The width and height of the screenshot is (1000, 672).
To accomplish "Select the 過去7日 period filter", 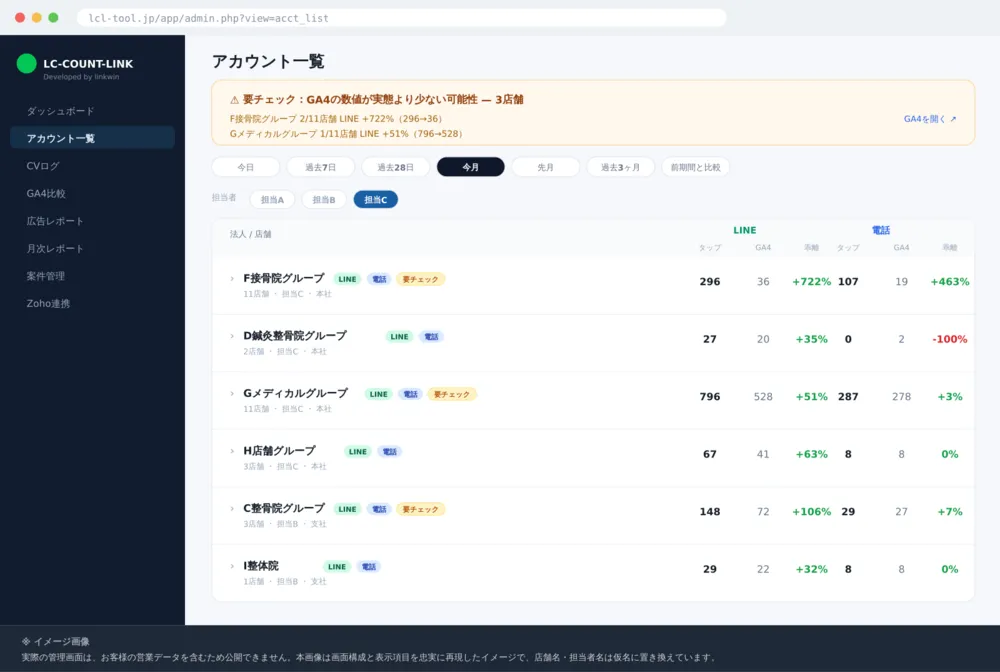I will 320,167.
